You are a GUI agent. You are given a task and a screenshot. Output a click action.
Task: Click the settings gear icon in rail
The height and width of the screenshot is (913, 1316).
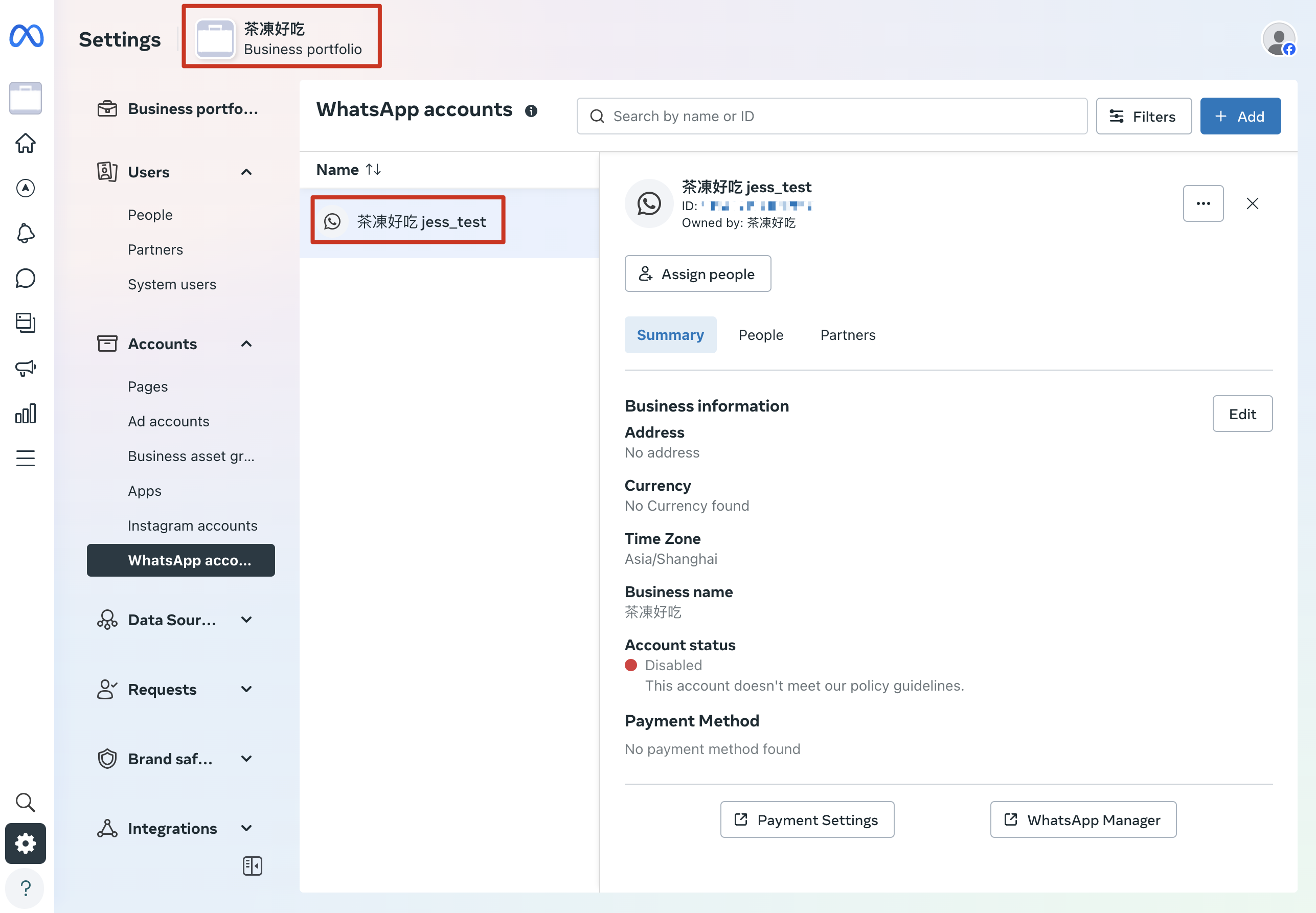coord(26,843)
